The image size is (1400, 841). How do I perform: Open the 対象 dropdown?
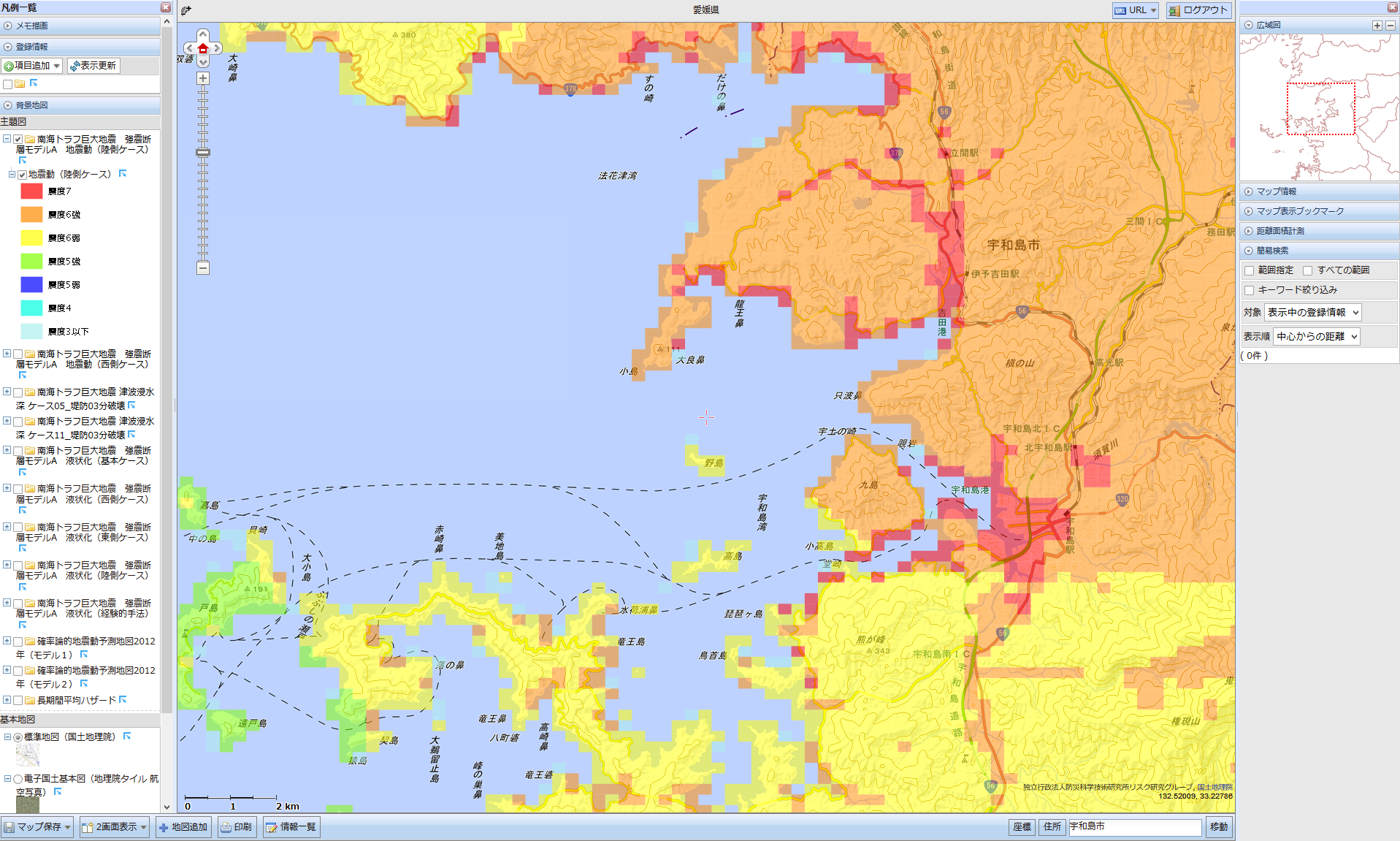point(1312,313)
